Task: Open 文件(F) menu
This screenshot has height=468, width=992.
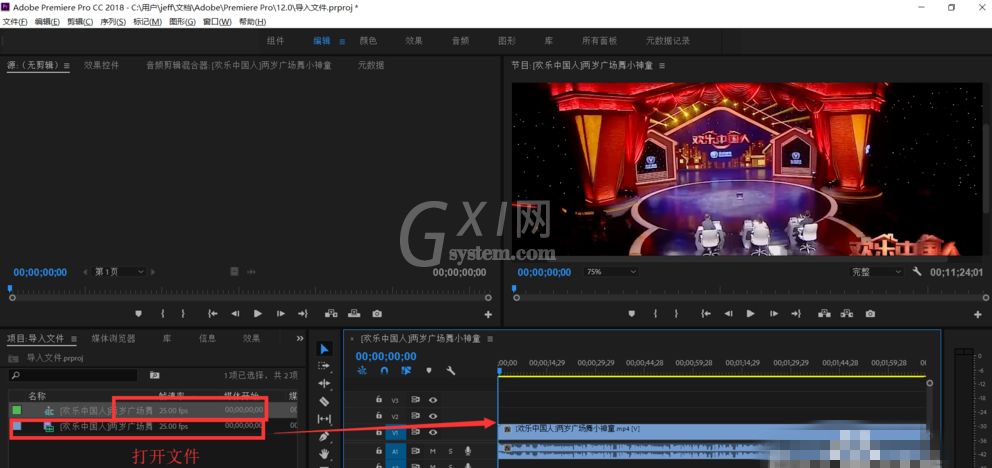Action: (15, 22)
